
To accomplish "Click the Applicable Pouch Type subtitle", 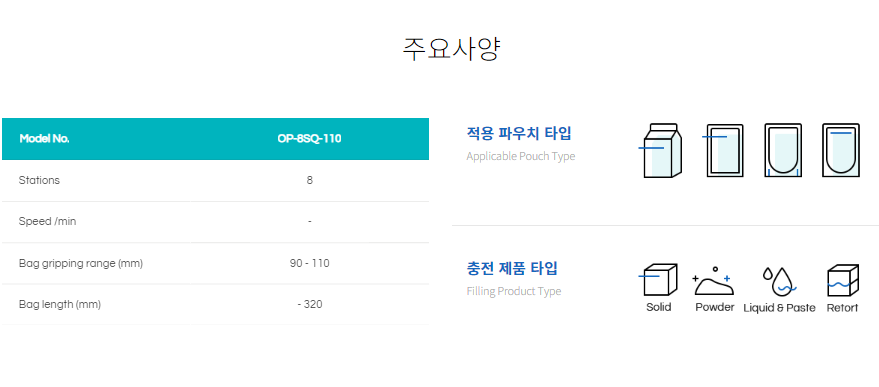I will click(521, 156).
